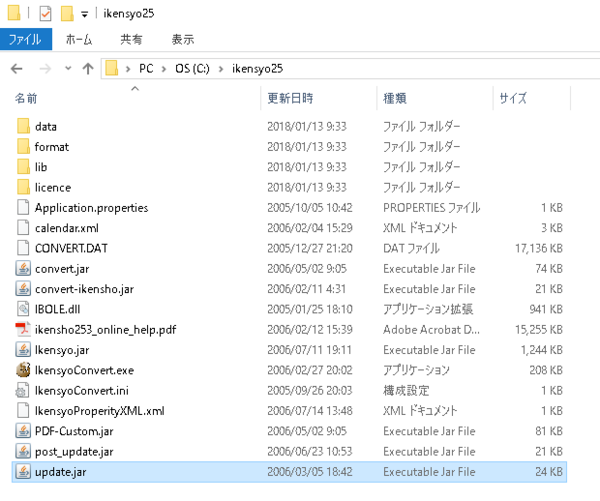The height and width of the screenshot is (501, 600).
Task: Click the Properties checkmark icon in title bar
Action: coord(45,14)
